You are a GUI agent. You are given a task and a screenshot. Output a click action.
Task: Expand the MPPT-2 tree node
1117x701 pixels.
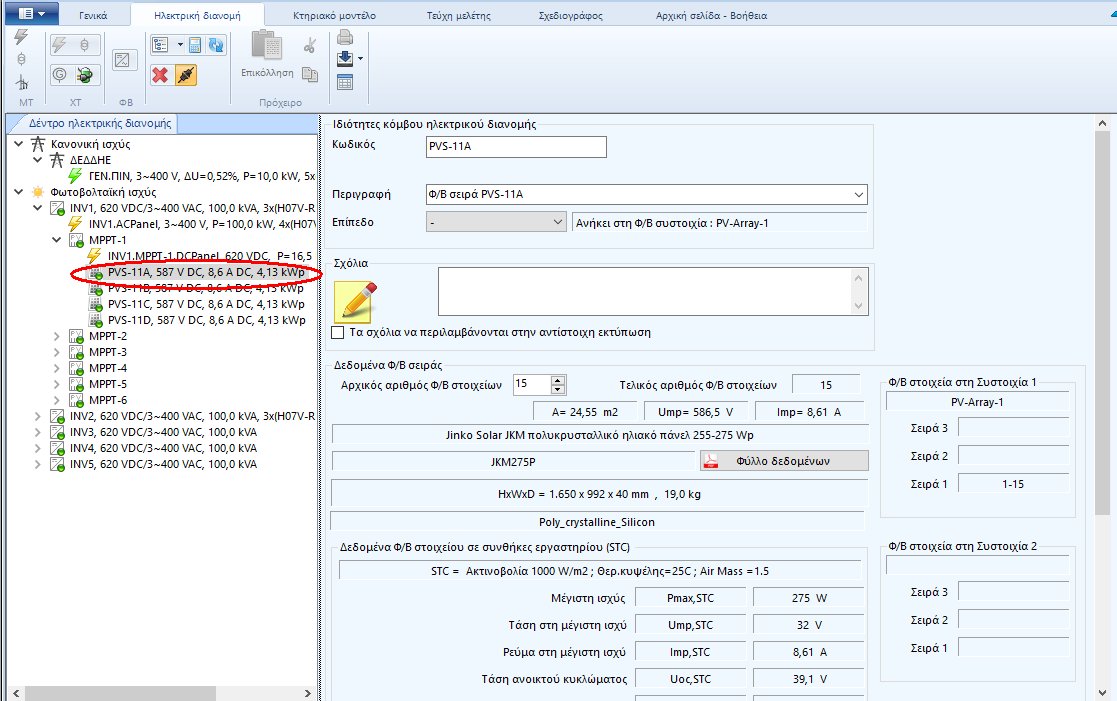(58, 336)
